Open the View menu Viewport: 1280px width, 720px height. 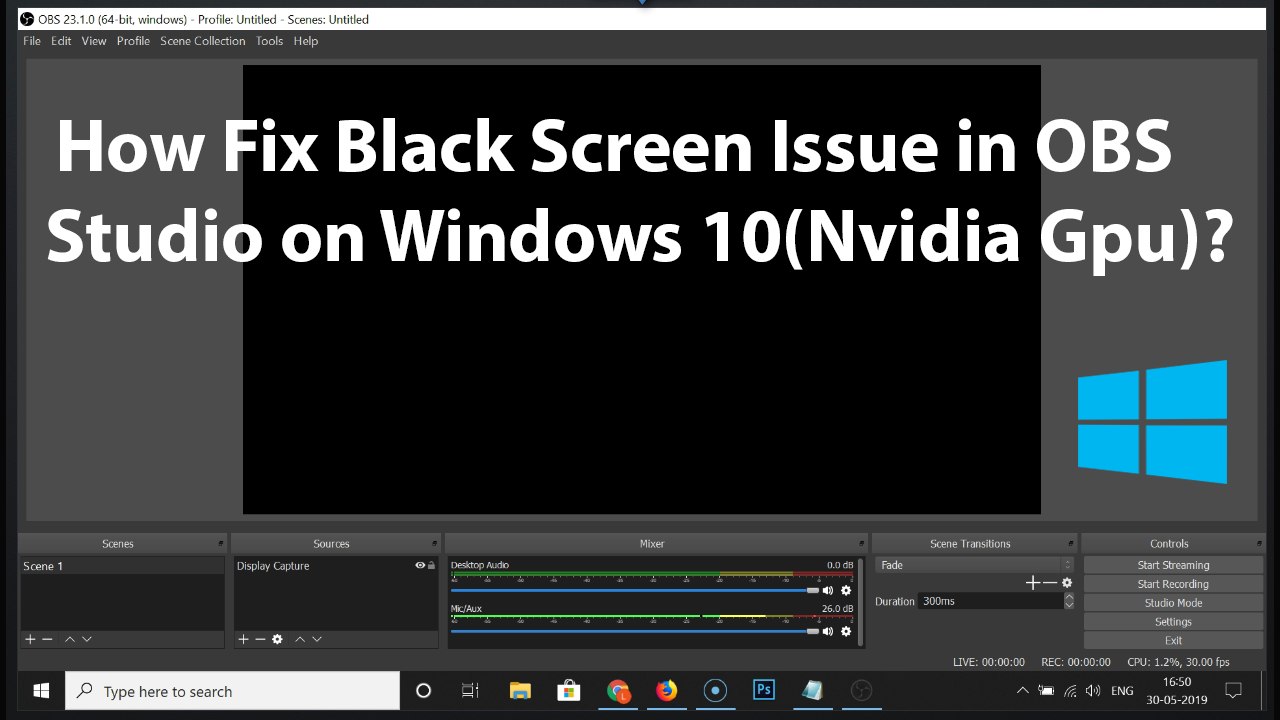[94, 41]
